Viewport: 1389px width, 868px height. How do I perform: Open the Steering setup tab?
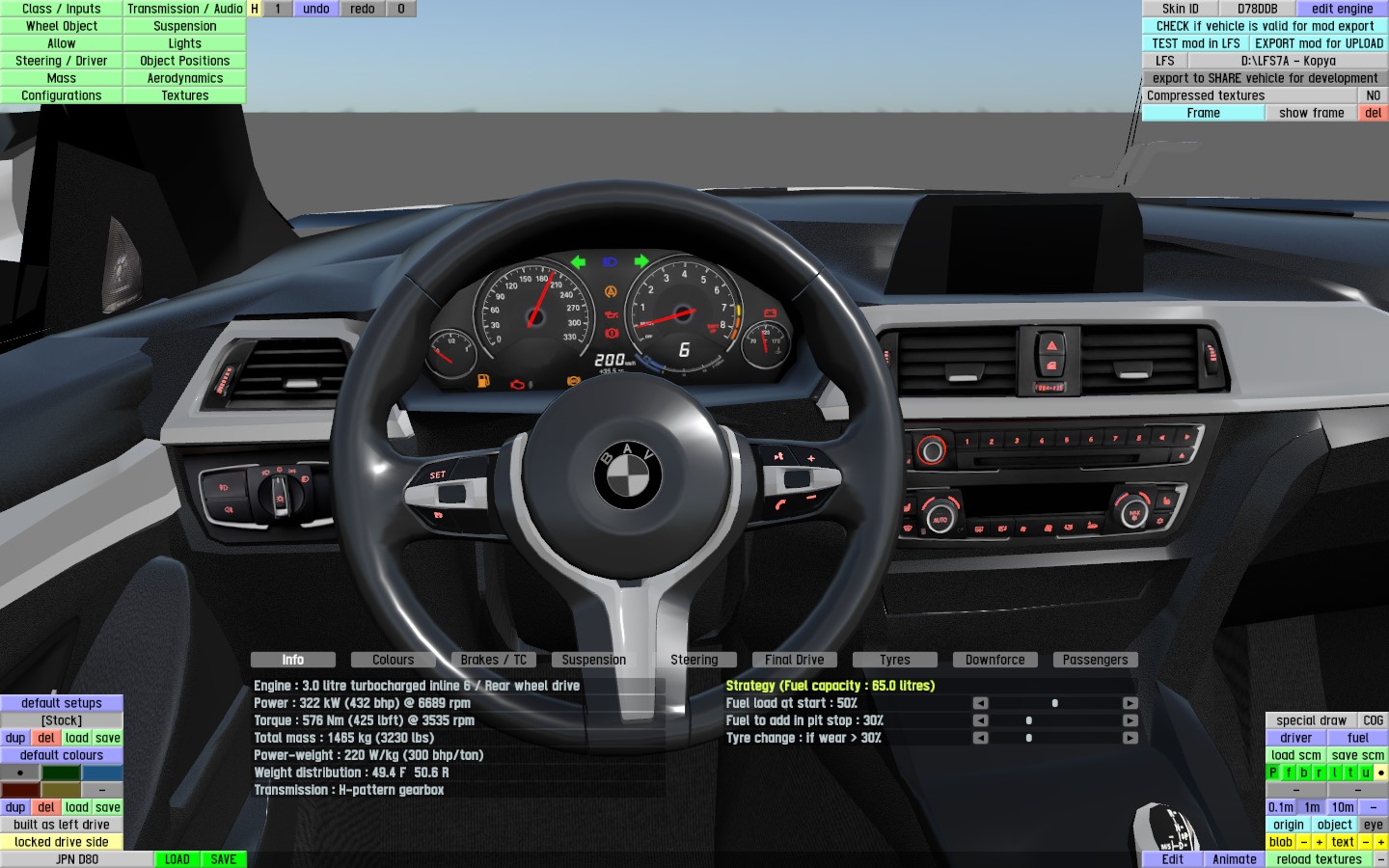click(x=694, y=660)
